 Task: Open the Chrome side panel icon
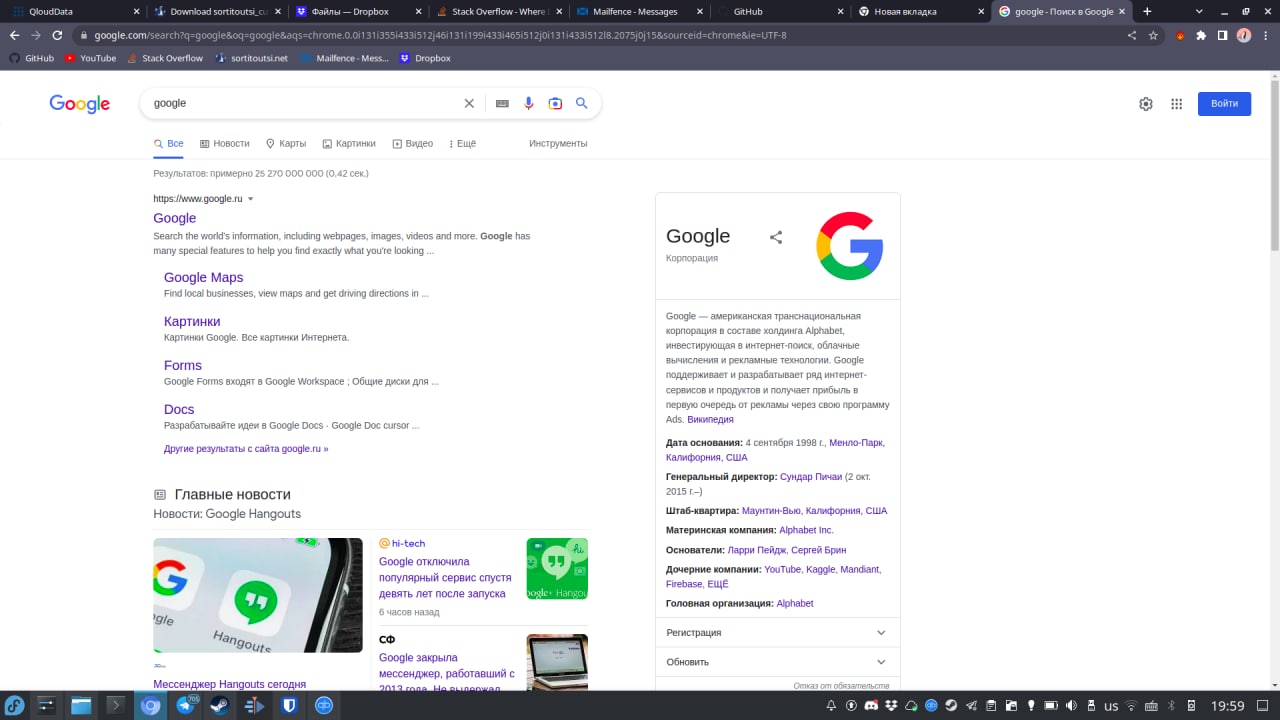coord(1222,35)
